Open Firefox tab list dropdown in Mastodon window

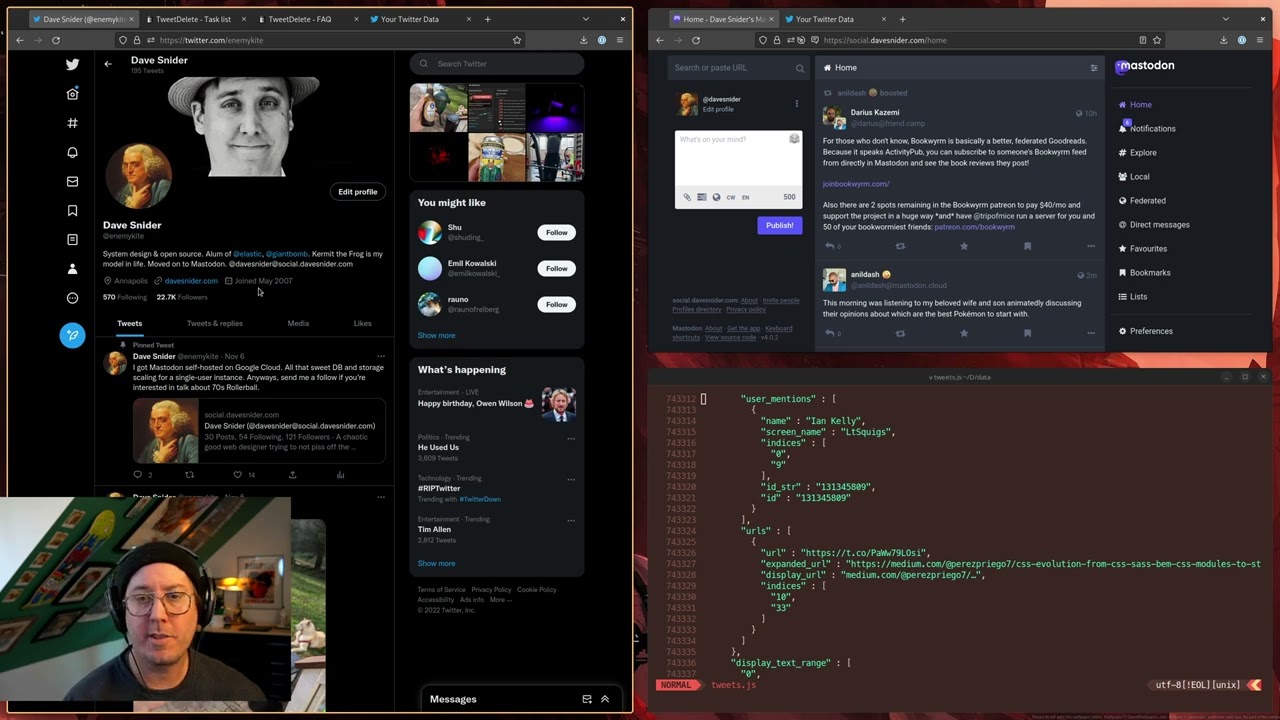pyautogui.click(x=1225, y=19)
